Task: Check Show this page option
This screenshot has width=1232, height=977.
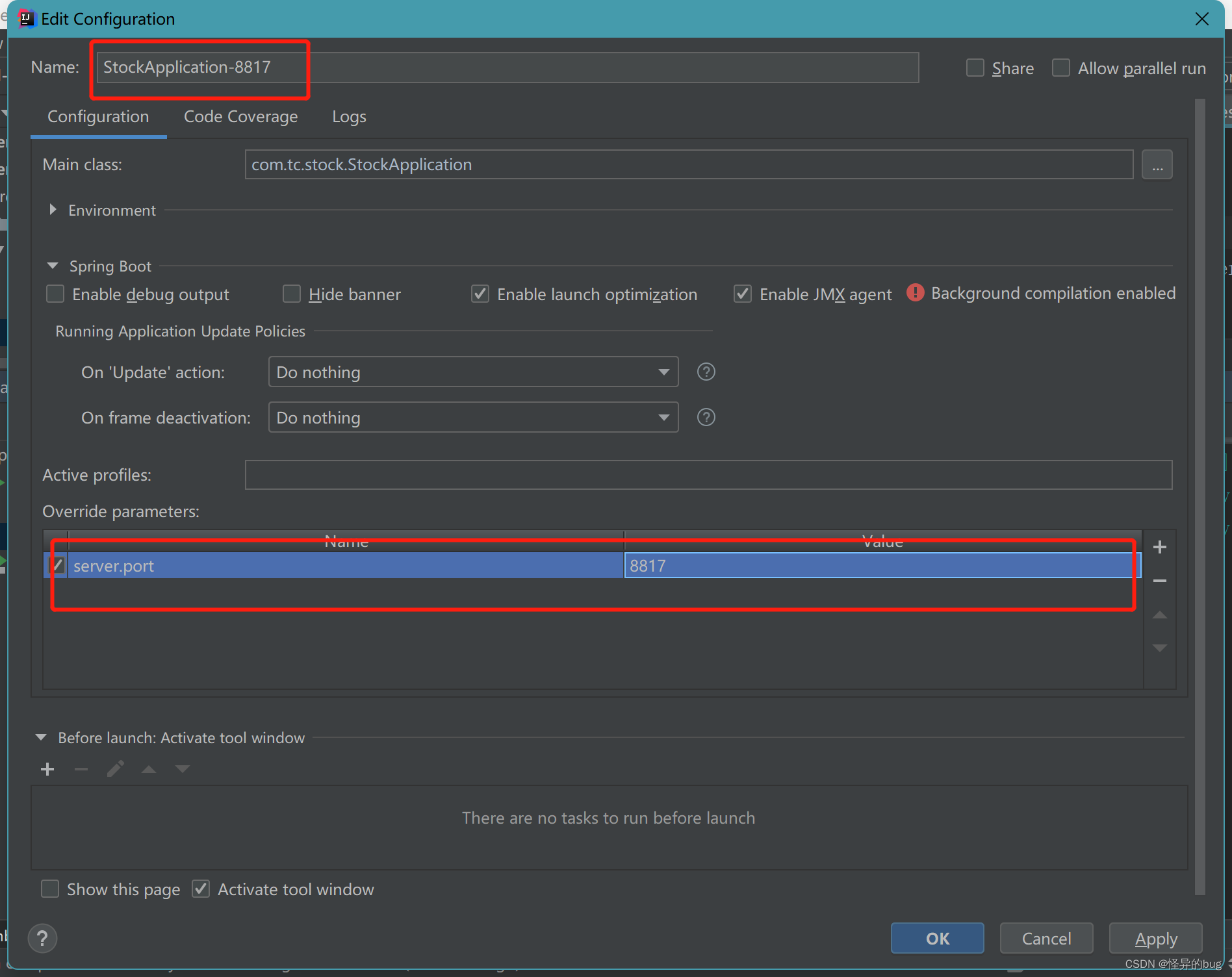Action: click(50, 889)
